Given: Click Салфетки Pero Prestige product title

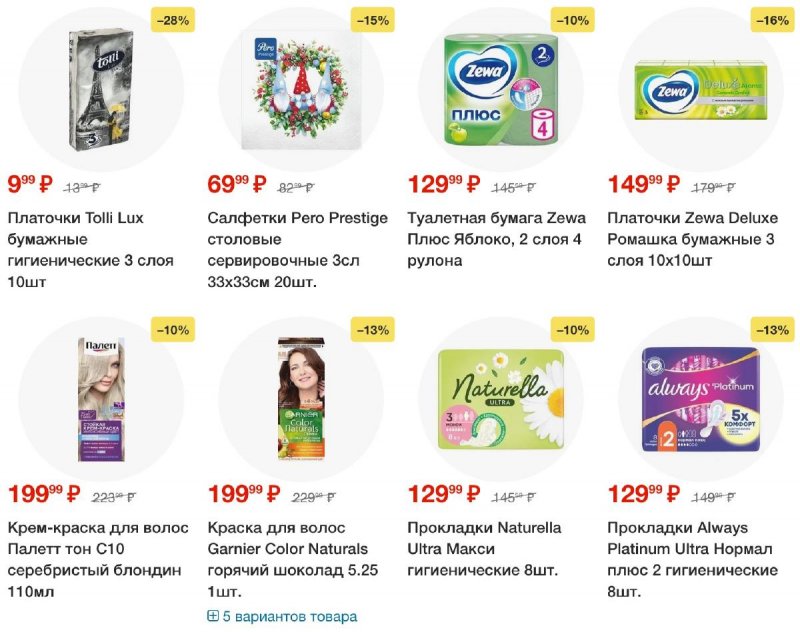Looking at the screenshot, I should (297, 250).
